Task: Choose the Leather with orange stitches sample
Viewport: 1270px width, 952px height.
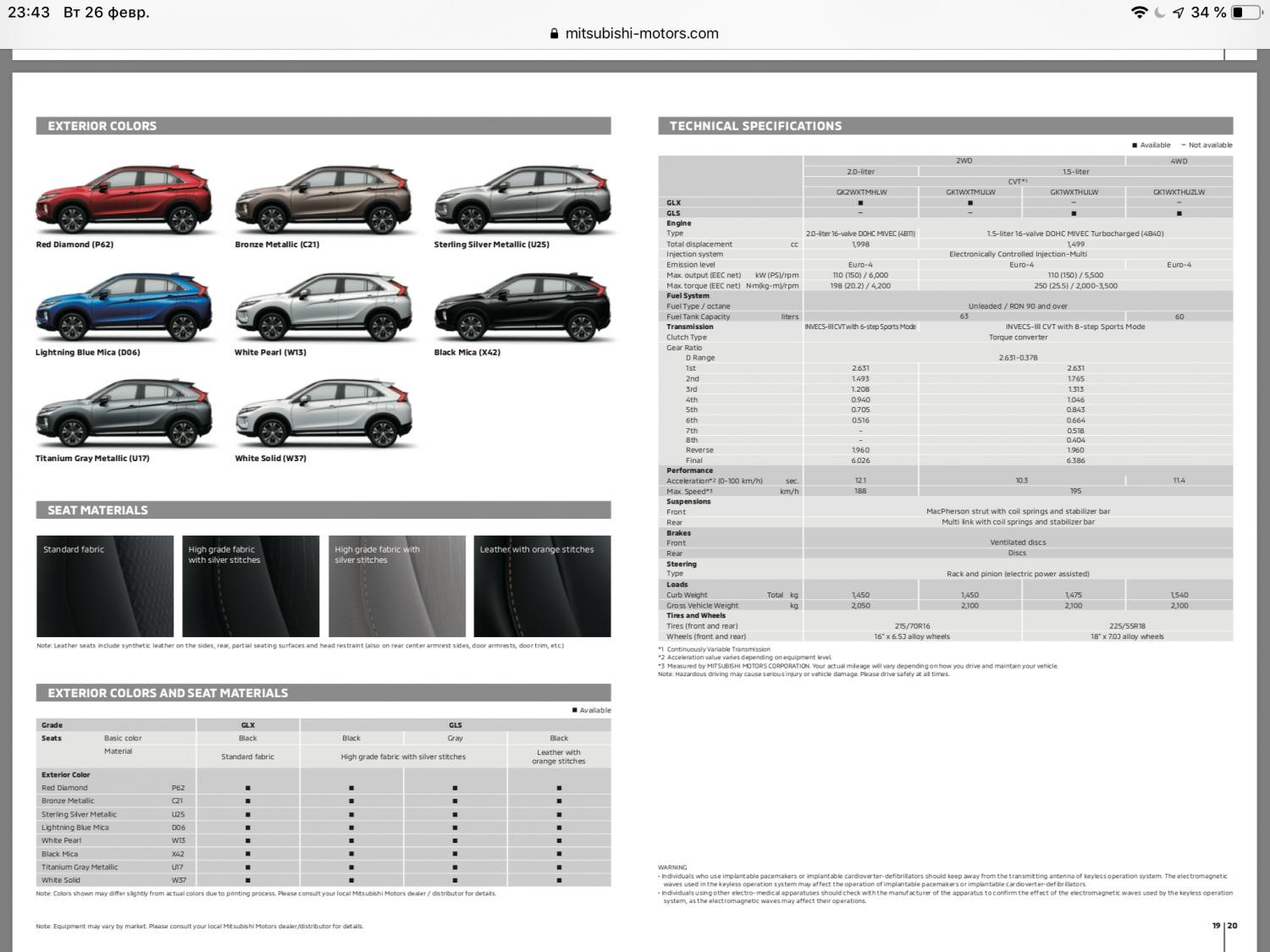Action: [x=542, y=586]
